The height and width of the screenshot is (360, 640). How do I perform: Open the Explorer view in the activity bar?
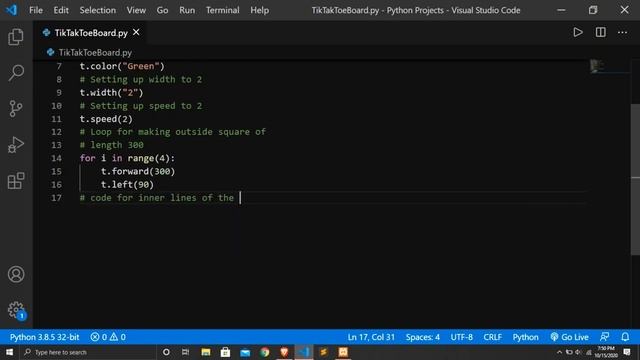coord(16,37)
